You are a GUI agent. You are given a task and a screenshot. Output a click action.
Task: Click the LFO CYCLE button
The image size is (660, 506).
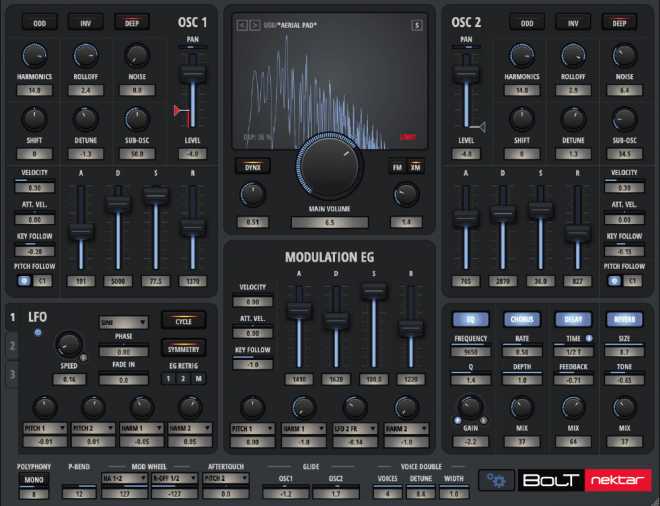coord(183,322)
